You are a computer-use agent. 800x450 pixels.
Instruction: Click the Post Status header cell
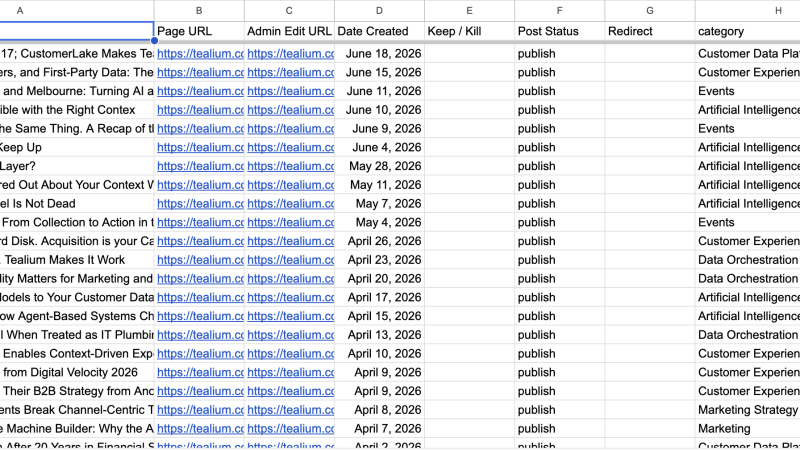tap(560, 31)
